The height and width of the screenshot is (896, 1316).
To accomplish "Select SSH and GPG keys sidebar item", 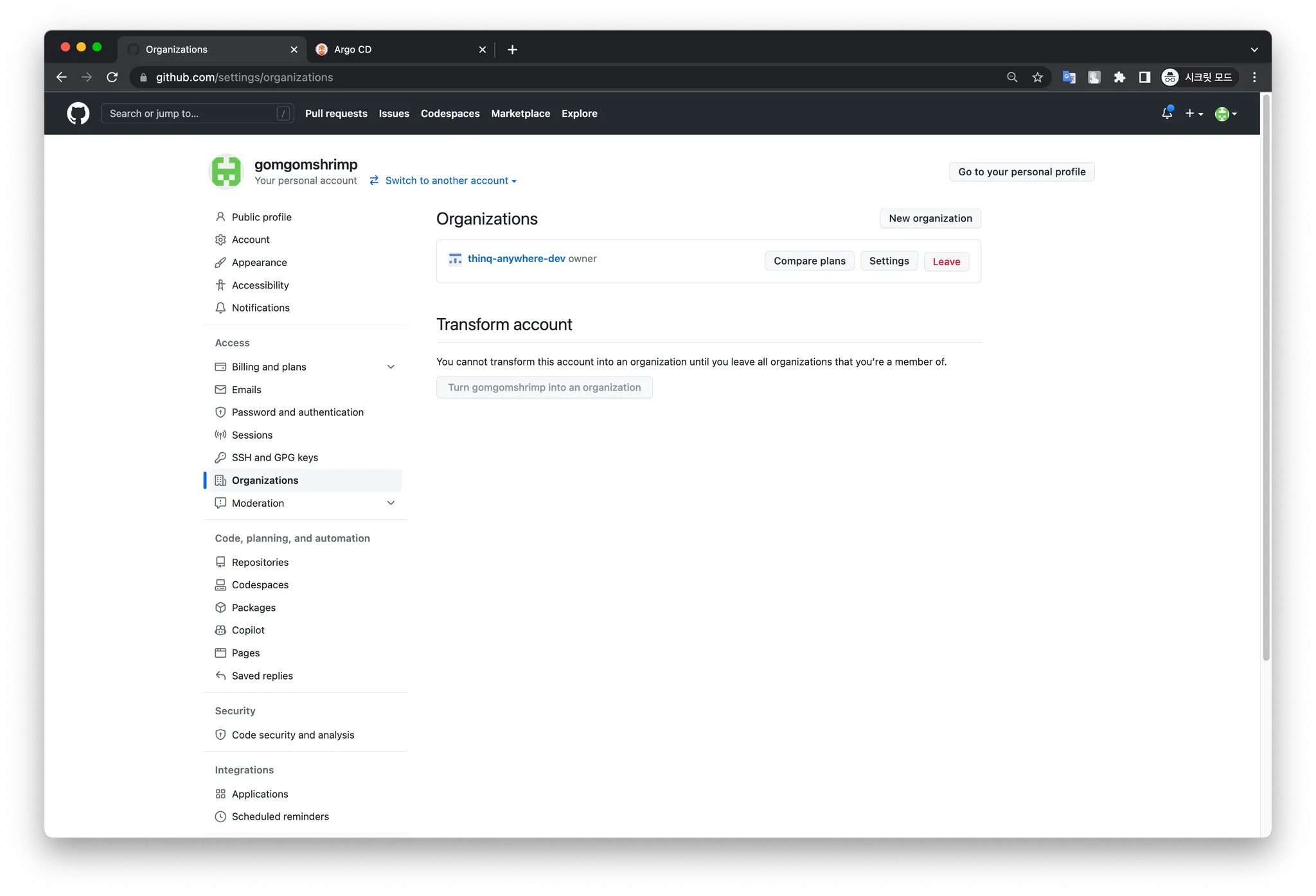I will (x=274, y=458).
